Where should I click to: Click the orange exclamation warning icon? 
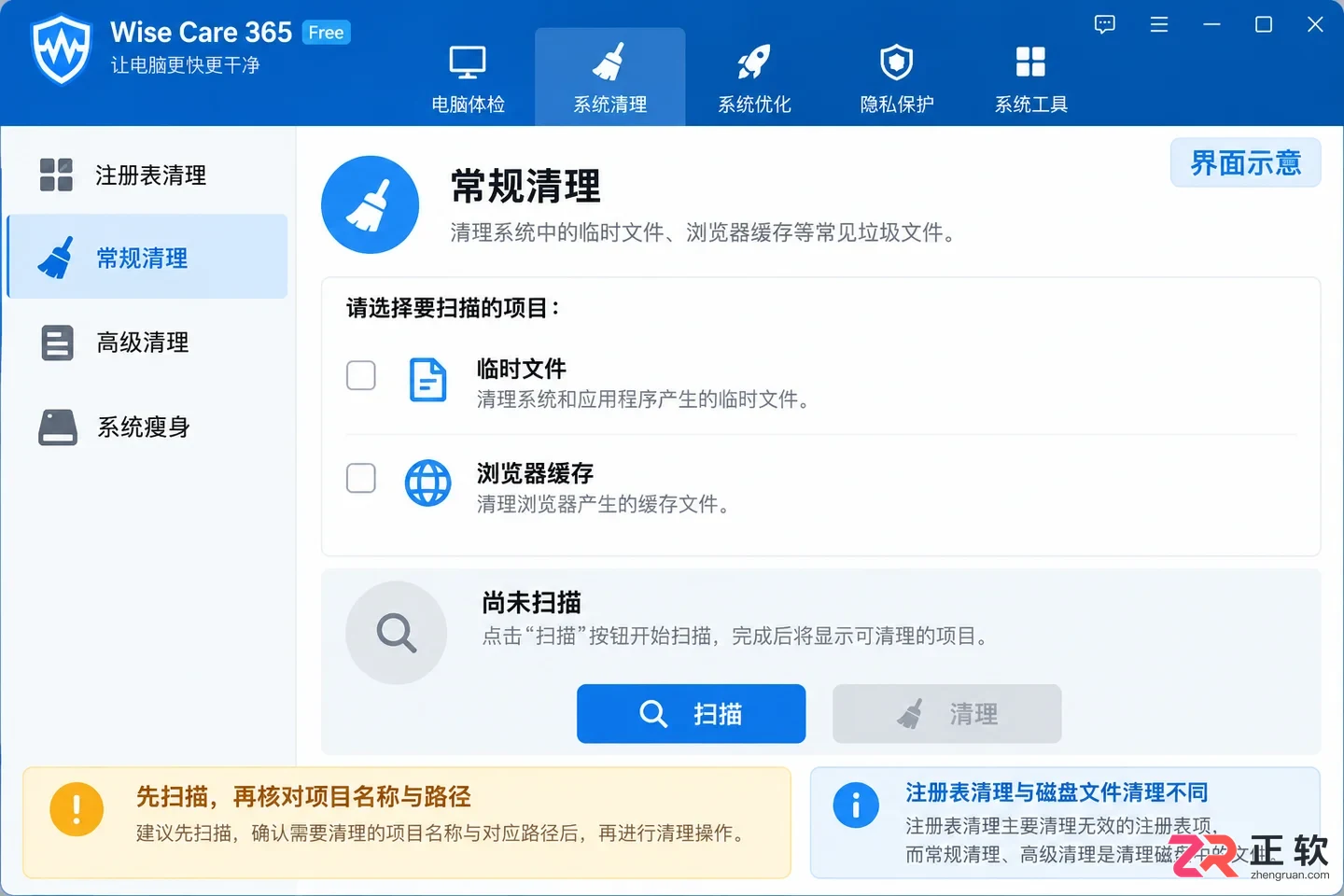click(77, 809)
